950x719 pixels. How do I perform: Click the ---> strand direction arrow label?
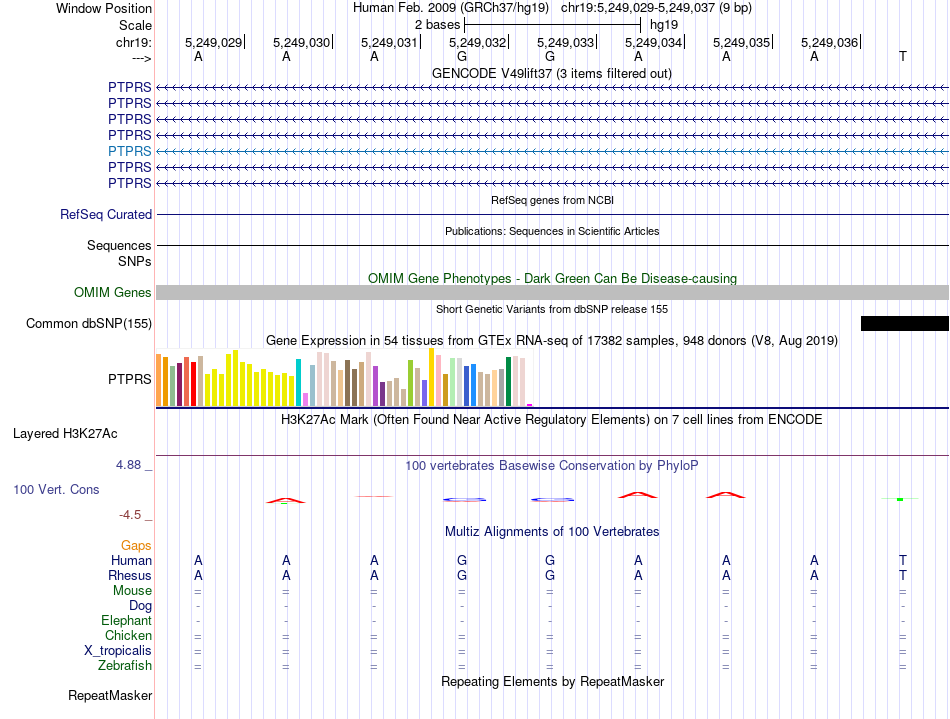pos(141,58)
